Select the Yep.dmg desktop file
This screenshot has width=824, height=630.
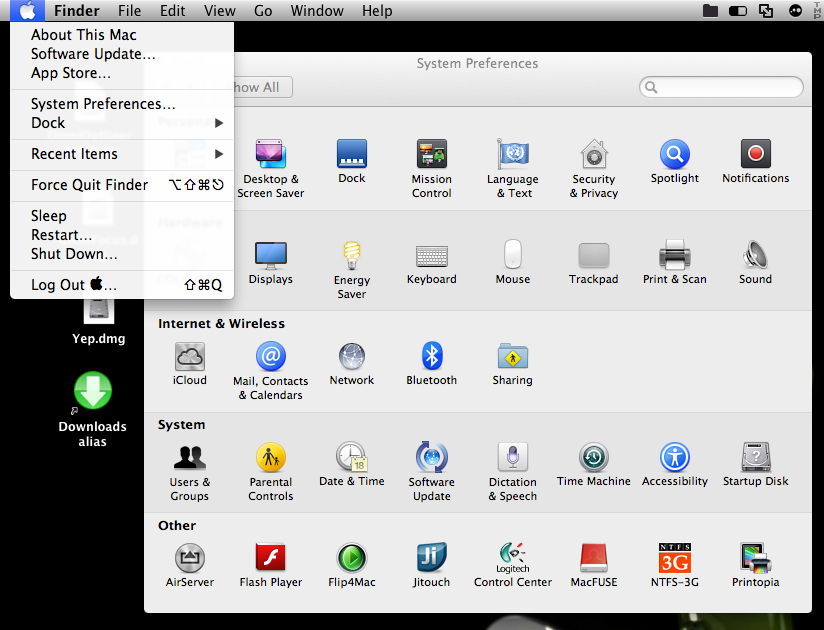pos(98,321)
